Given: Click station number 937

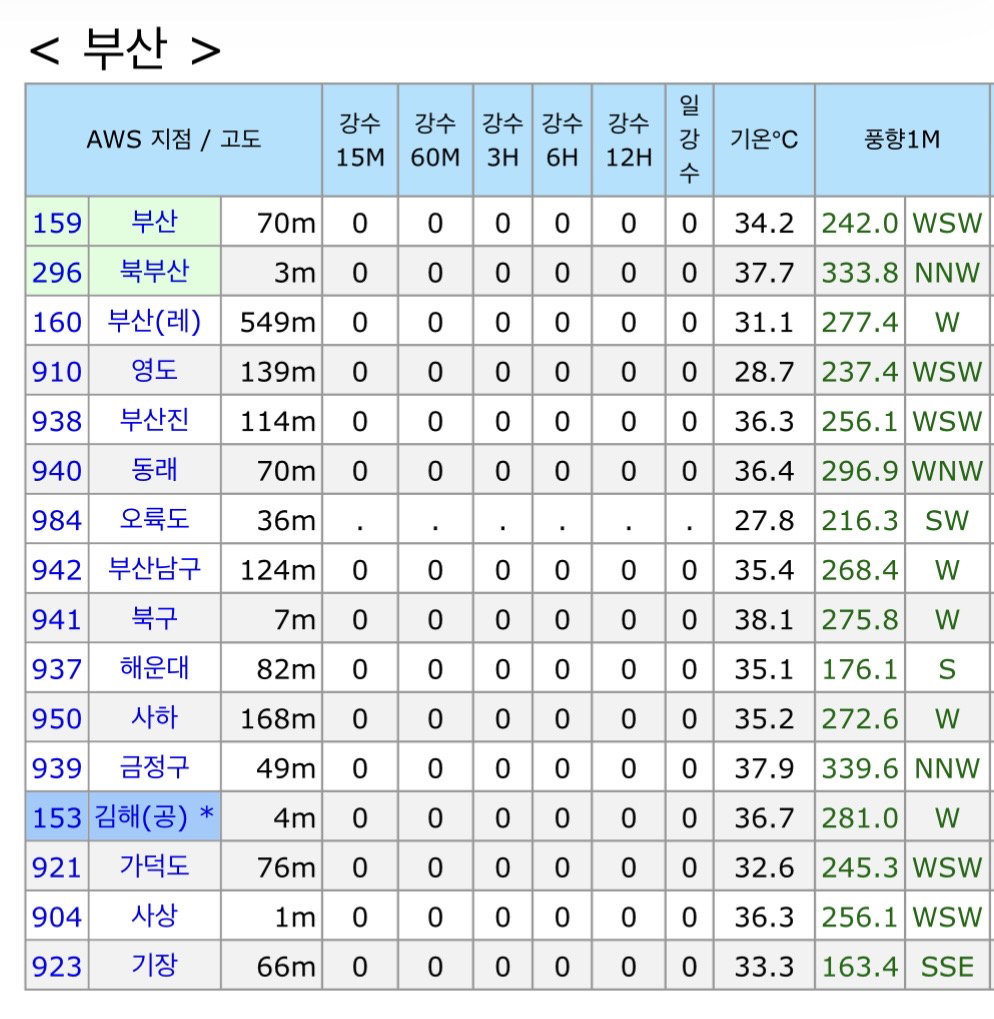Looking at the screenshot, I should click(x=57, y=669).
